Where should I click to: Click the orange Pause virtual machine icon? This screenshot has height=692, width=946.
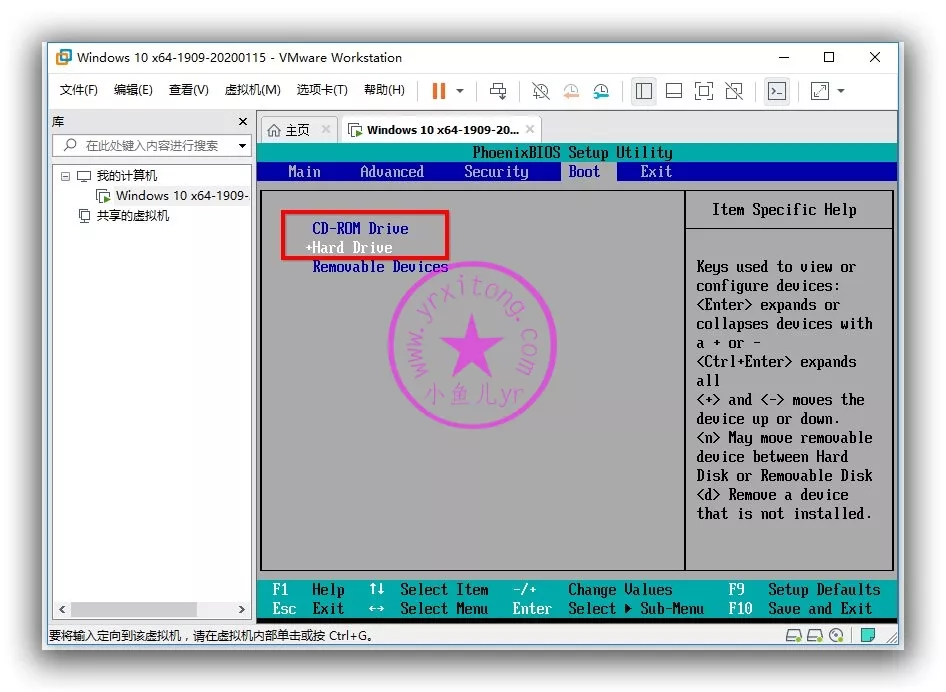[x=438, y=91]
